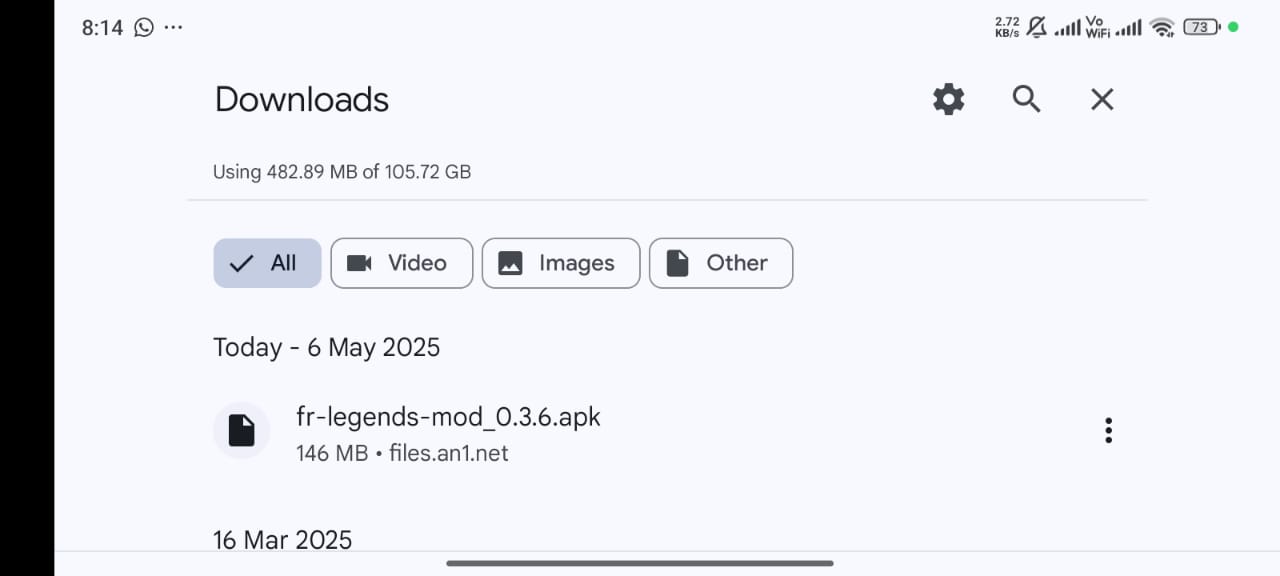Open fr-legends-mod apk options menu

tap(1108, 430)
